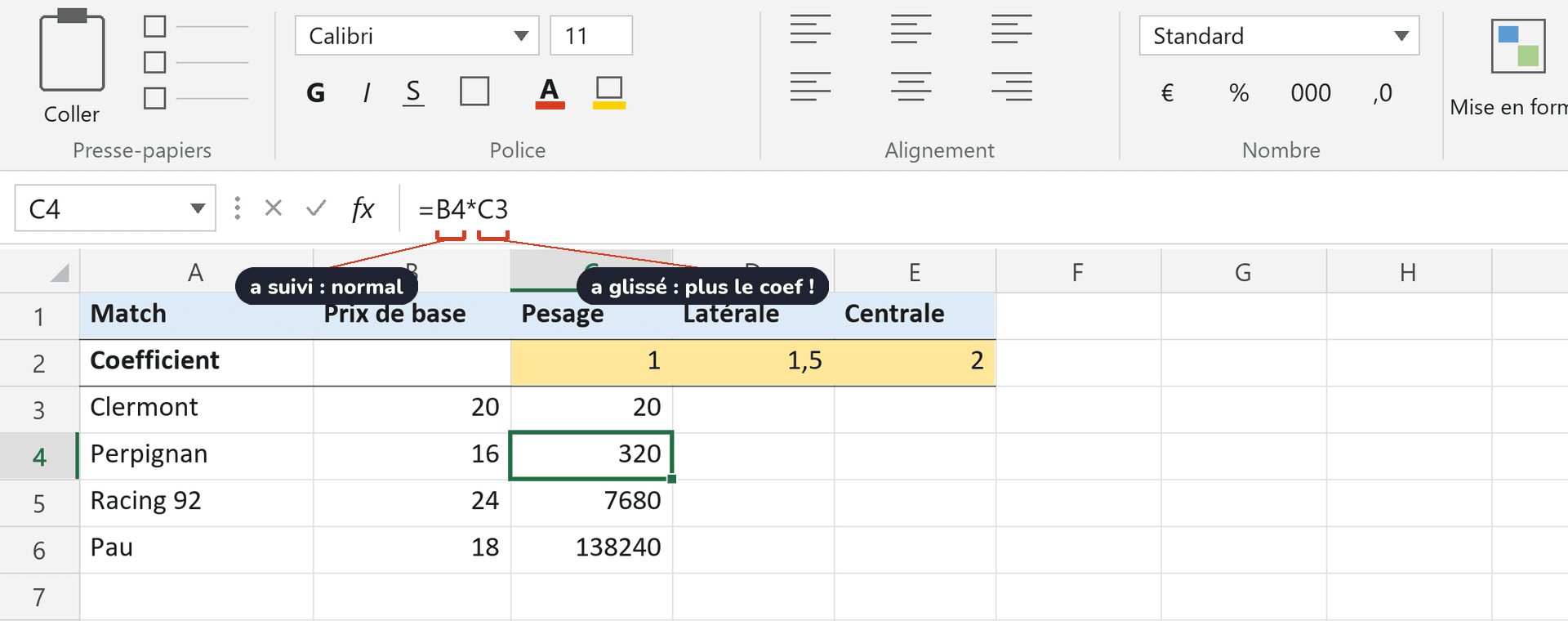Open the Standard number format dropdown
The image size is (1568, 621).
pyautogui.click(x=1401, y=36)
